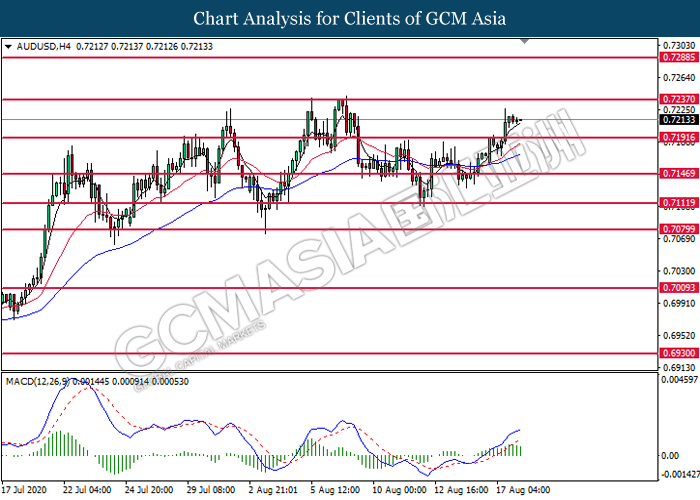Click the Chart Analysis for Clients title
Viewport: 700px width, 500px height.
[350, 19]
